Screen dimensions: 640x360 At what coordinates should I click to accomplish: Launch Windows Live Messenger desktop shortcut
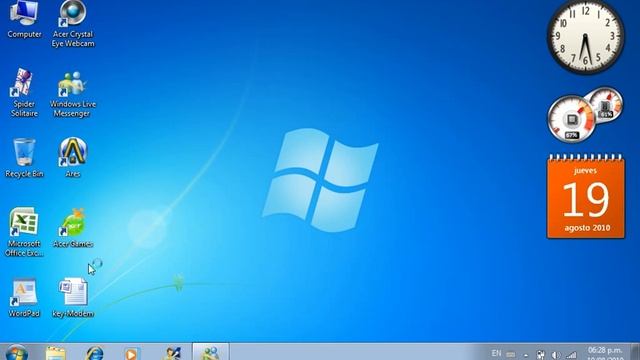(73, 94)
